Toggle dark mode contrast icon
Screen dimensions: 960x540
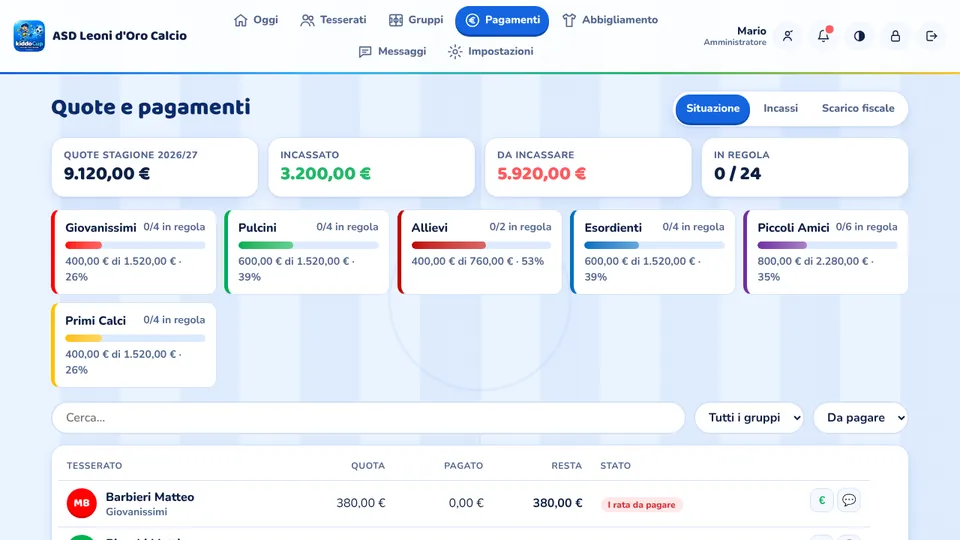click(860, 36)
